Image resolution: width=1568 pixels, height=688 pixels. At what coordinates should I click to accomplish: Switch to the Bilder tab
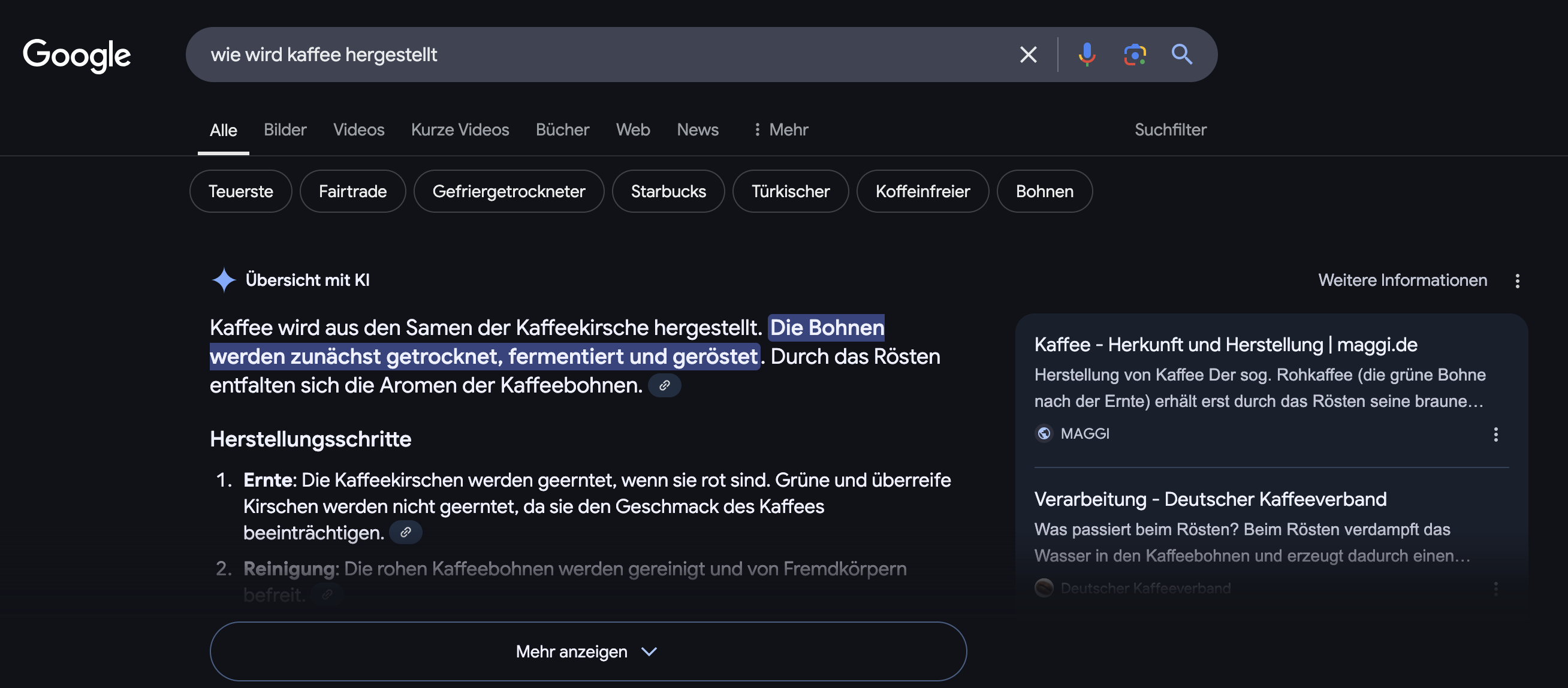pyautogui.click(x=285, y=129)
